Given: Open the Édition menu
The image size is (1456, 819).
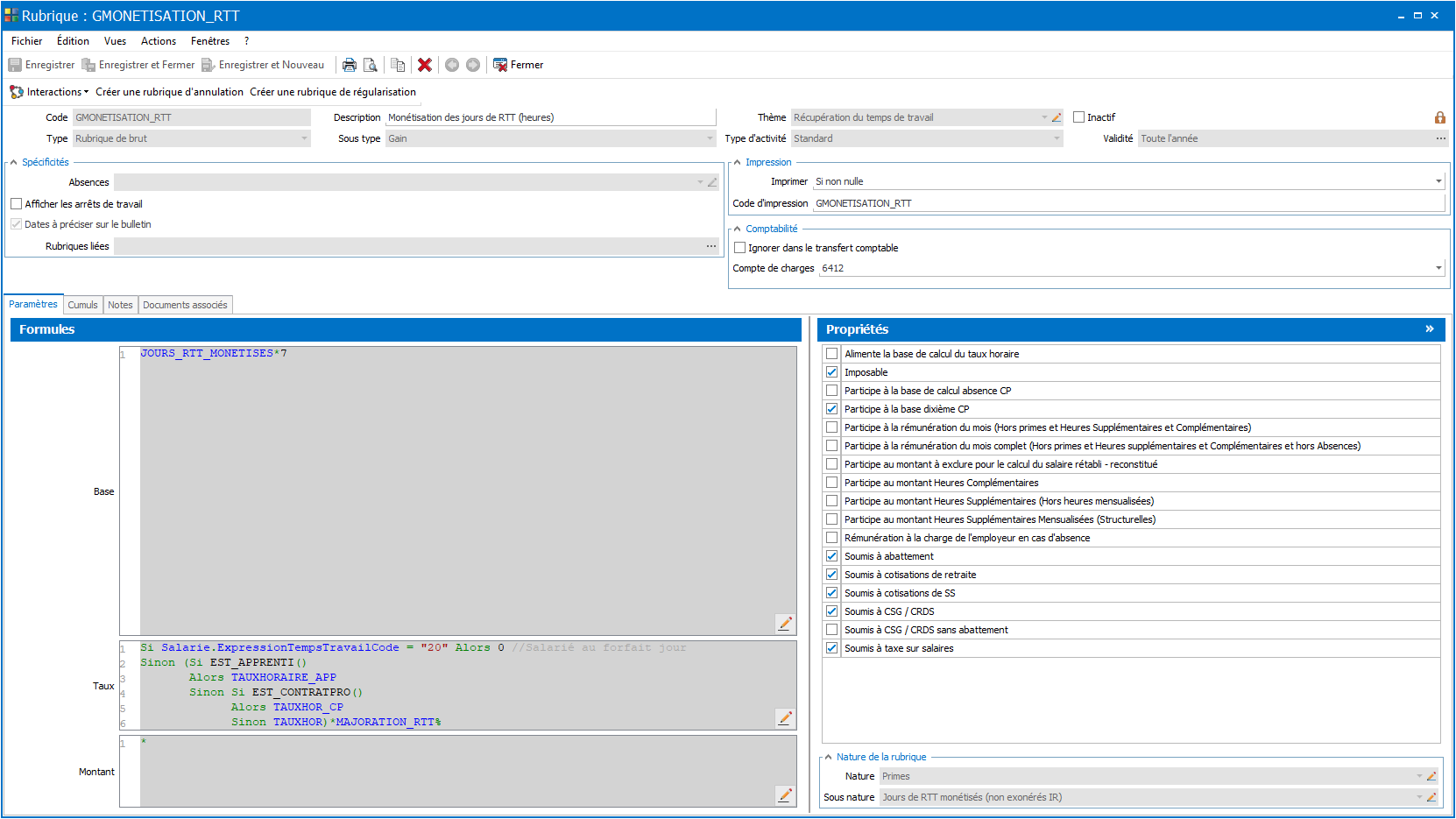Looking at the screenshot, I should [x=73, y=41].
